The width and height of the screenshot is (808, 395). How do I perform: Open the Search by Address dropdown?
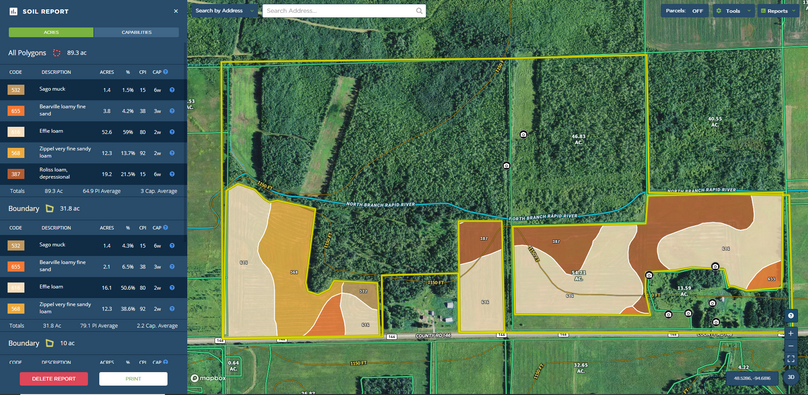tap(225, 11)
